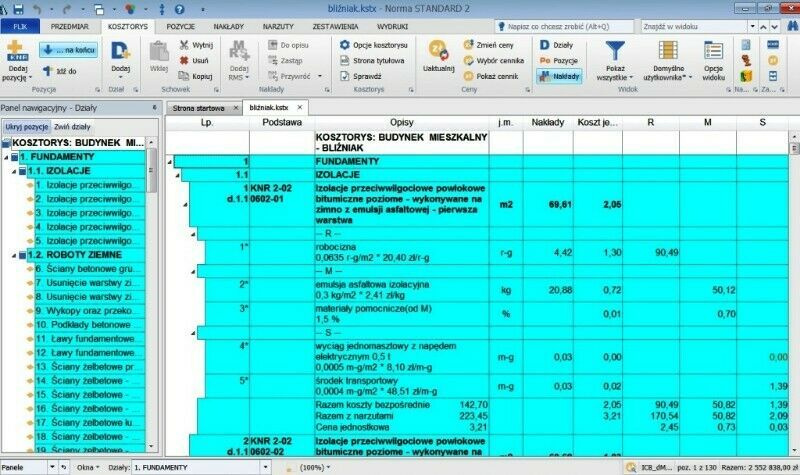Click the Opcje widoku icon
This screenshot has height=475, width=800.
tap(713, 55)
